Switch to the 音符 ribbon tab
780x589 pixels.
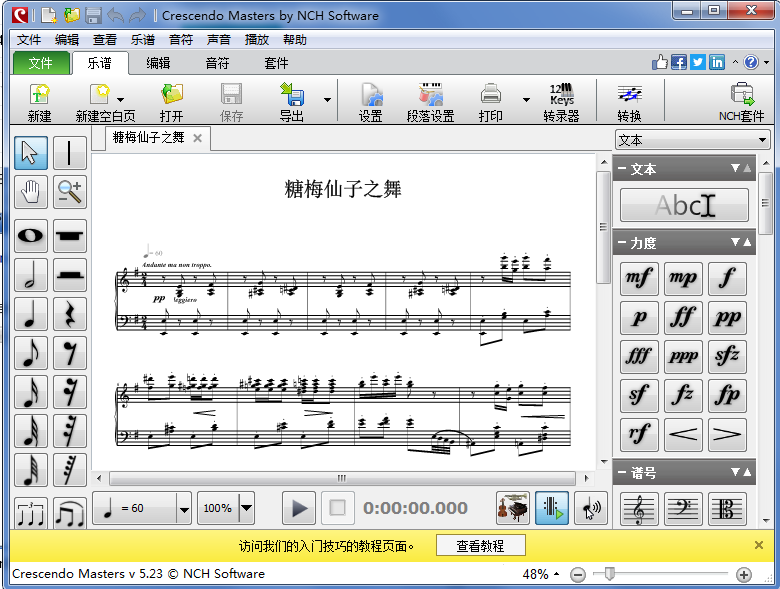217,63
